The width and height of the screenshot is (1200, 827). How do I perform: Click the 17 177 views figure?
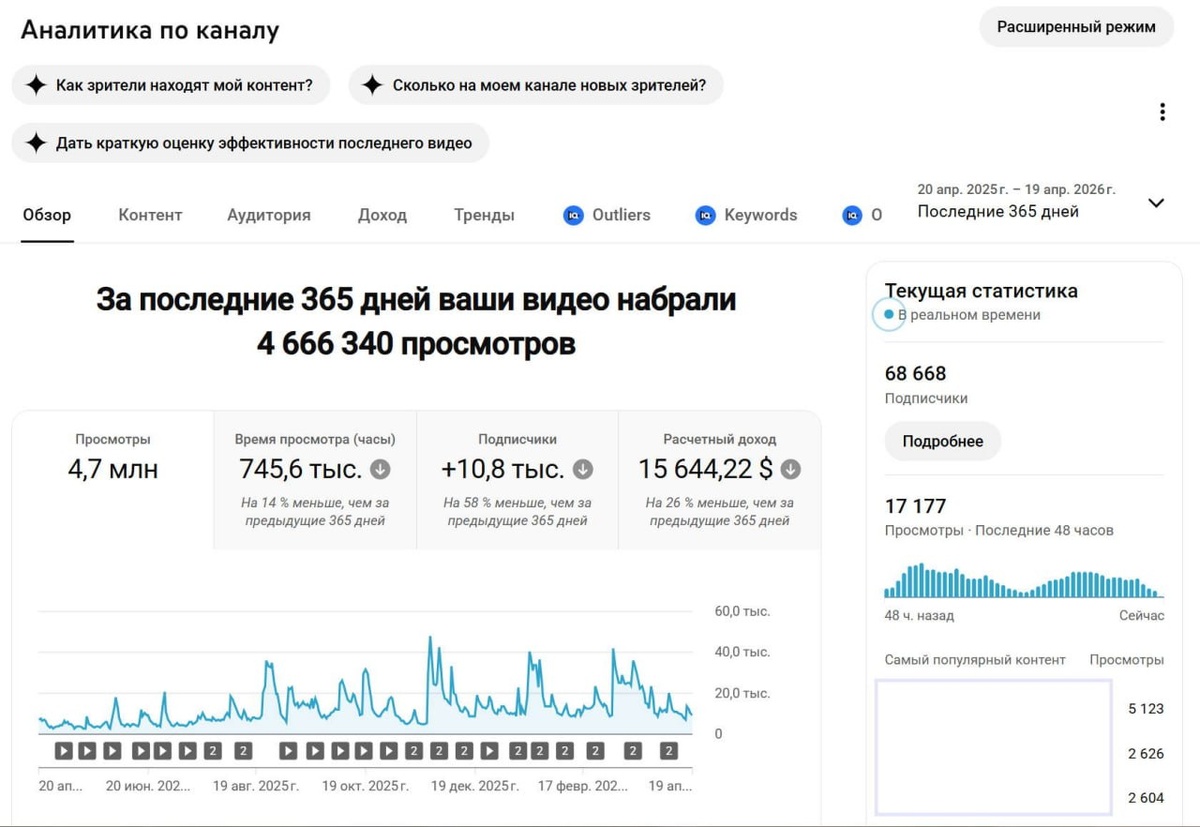coord(915,506)
